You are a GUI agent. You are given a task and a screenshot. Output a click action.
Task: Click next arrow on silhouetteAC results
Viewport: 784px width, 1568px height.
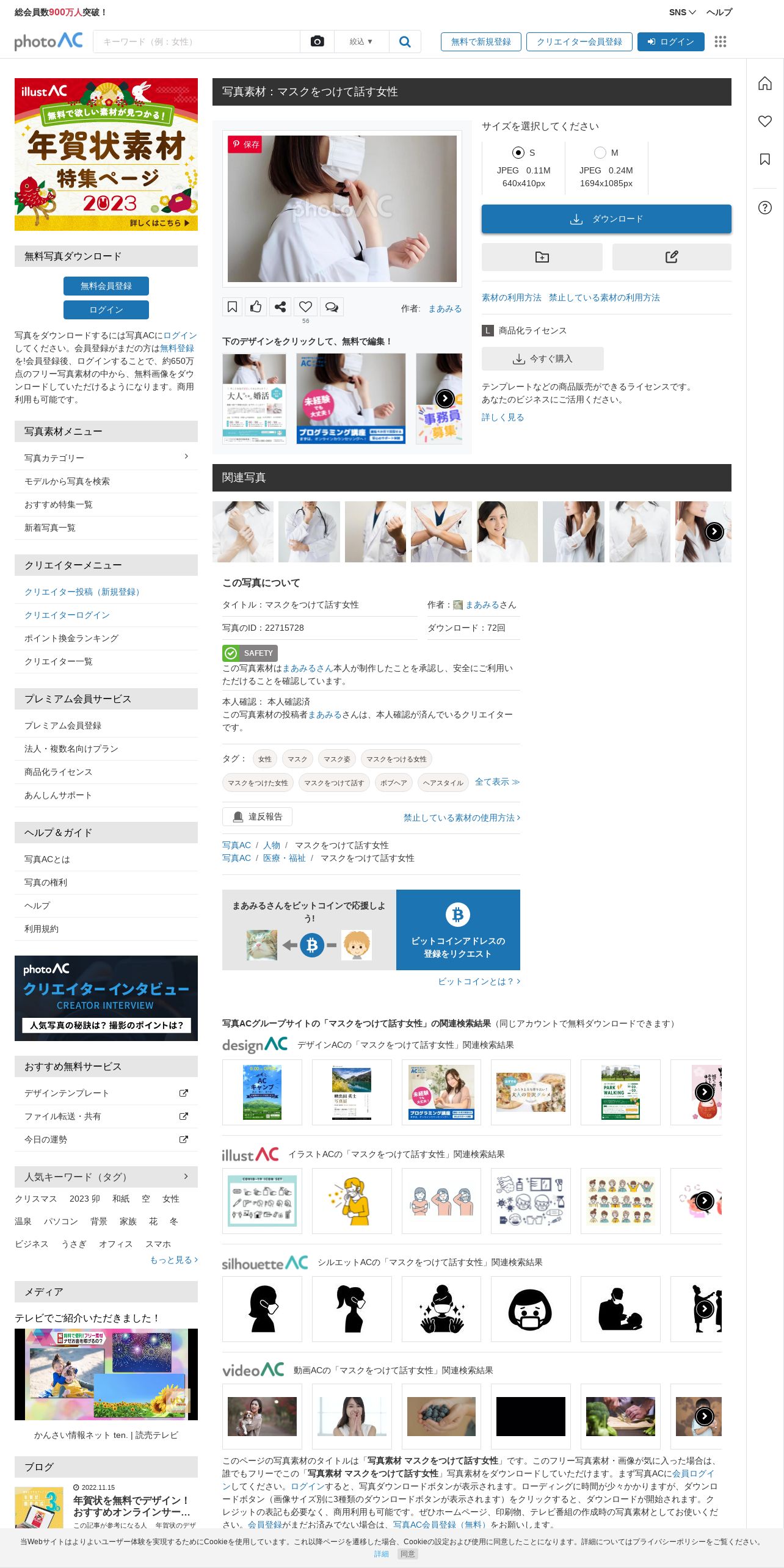[705, 1308]
